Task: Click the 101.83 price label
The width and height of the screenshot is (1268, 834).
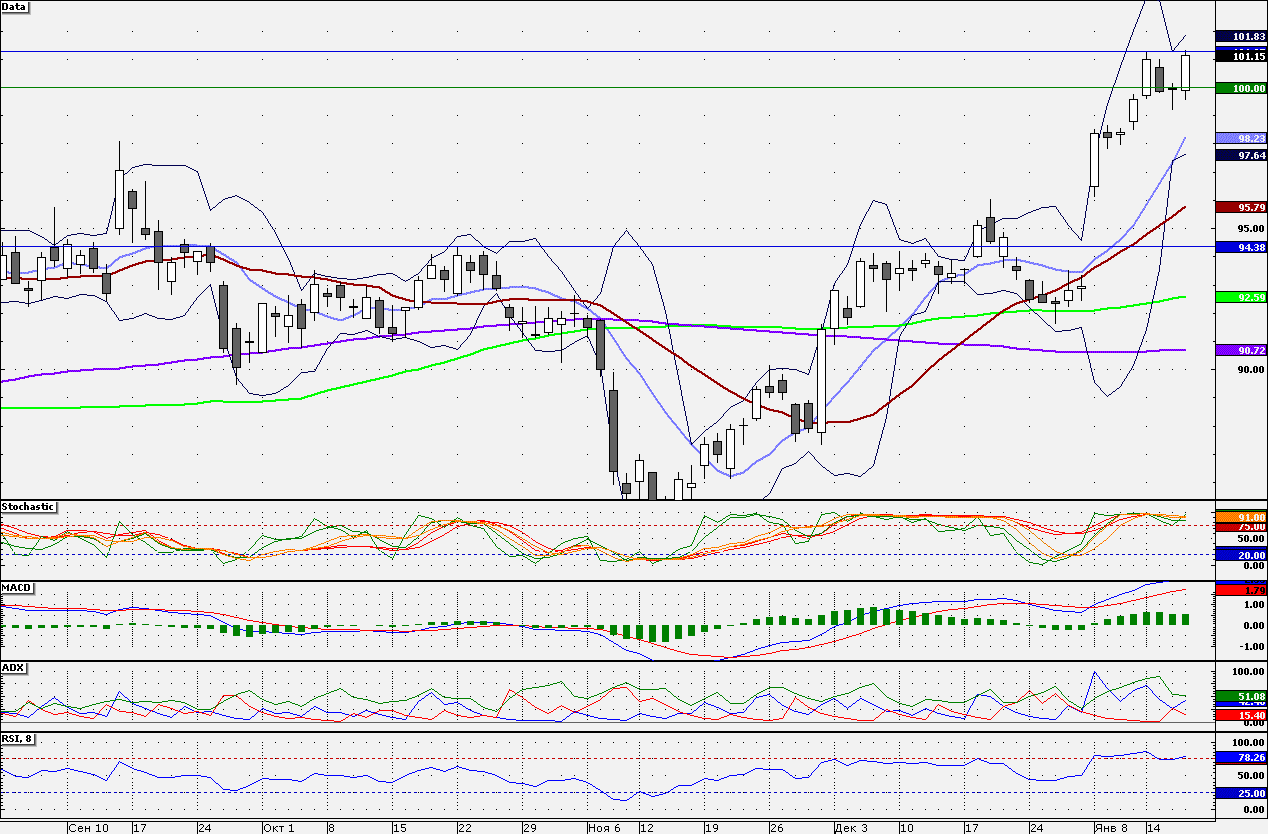Action: click(1240, 36)
